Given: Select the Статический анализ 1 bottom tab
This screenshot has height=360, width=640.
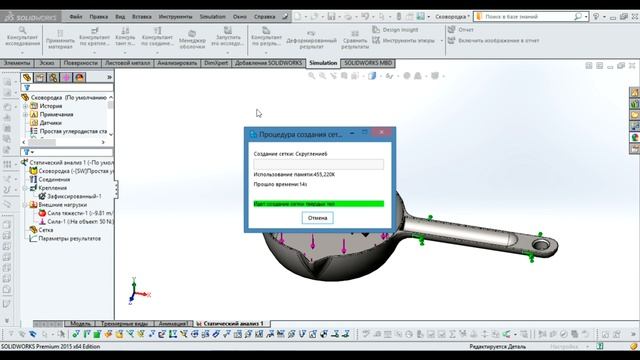Looking at the screenshot, I should tap(231, 323).
